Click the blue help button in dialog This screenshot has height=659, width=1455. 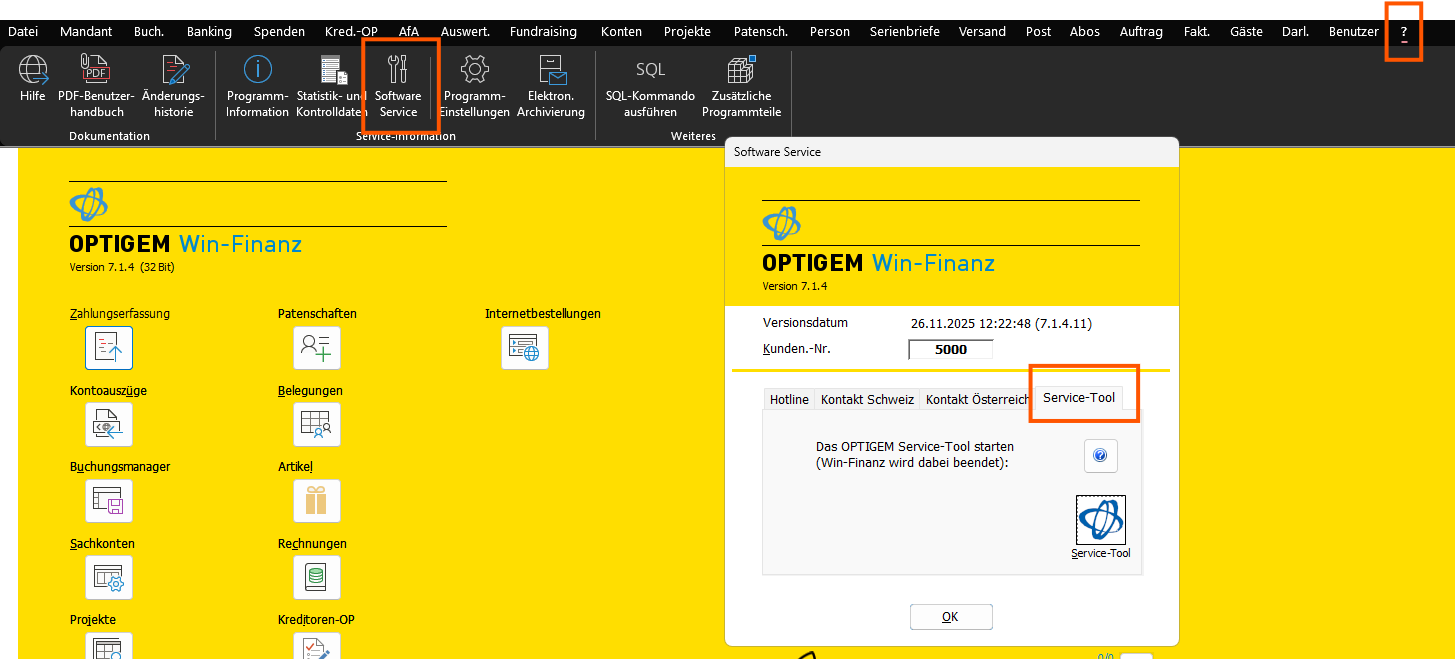[1100, 456]
